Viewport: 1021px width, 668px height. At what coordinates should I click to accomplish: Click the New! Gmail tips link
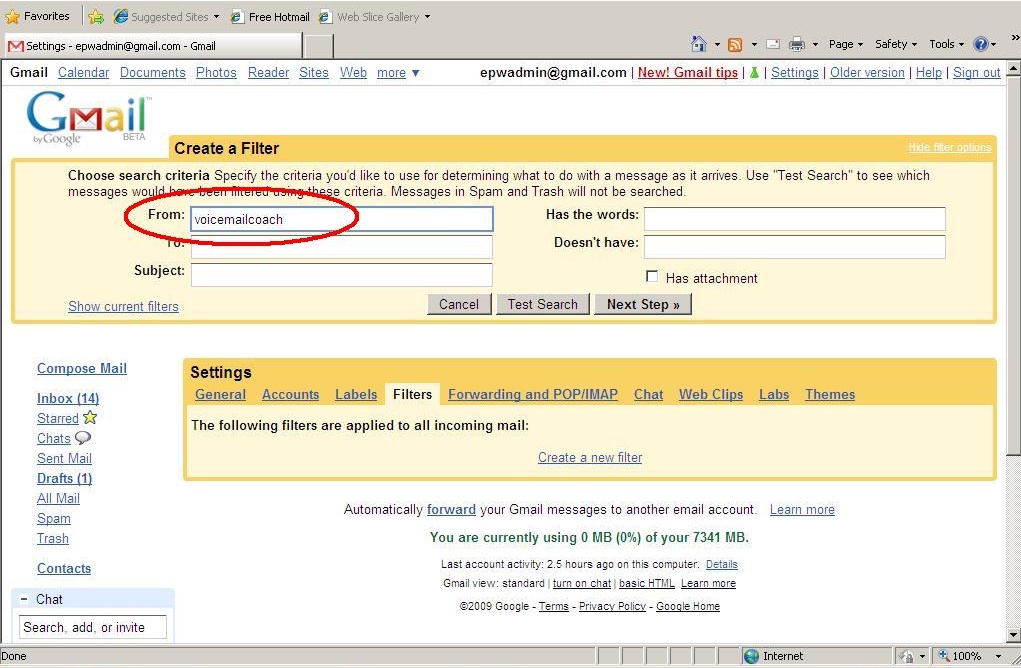(688, 72)
